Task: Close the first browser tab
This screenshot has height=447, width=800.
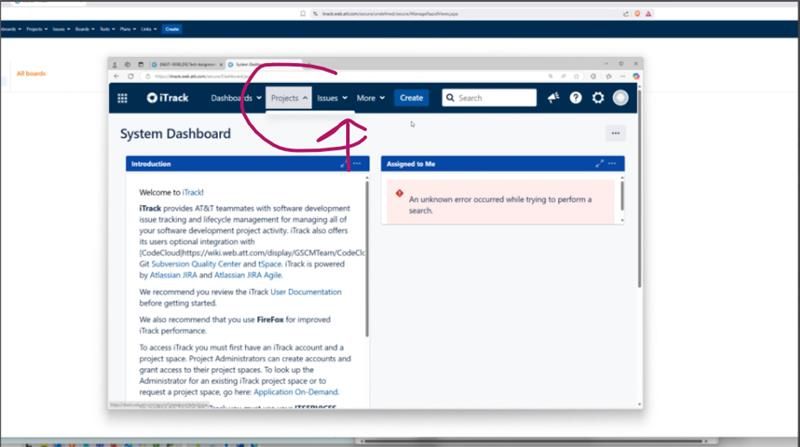Action: pos(221,64)
